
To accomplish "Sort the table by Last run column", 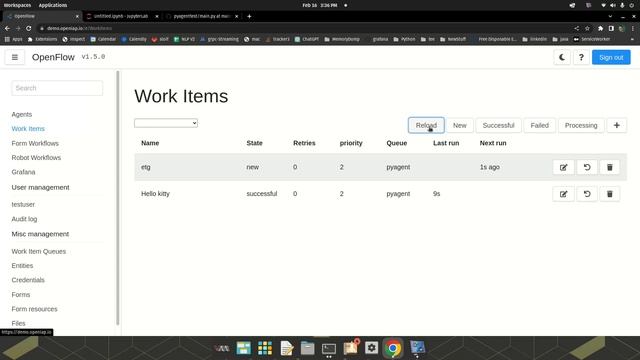I will coord(446,143).
